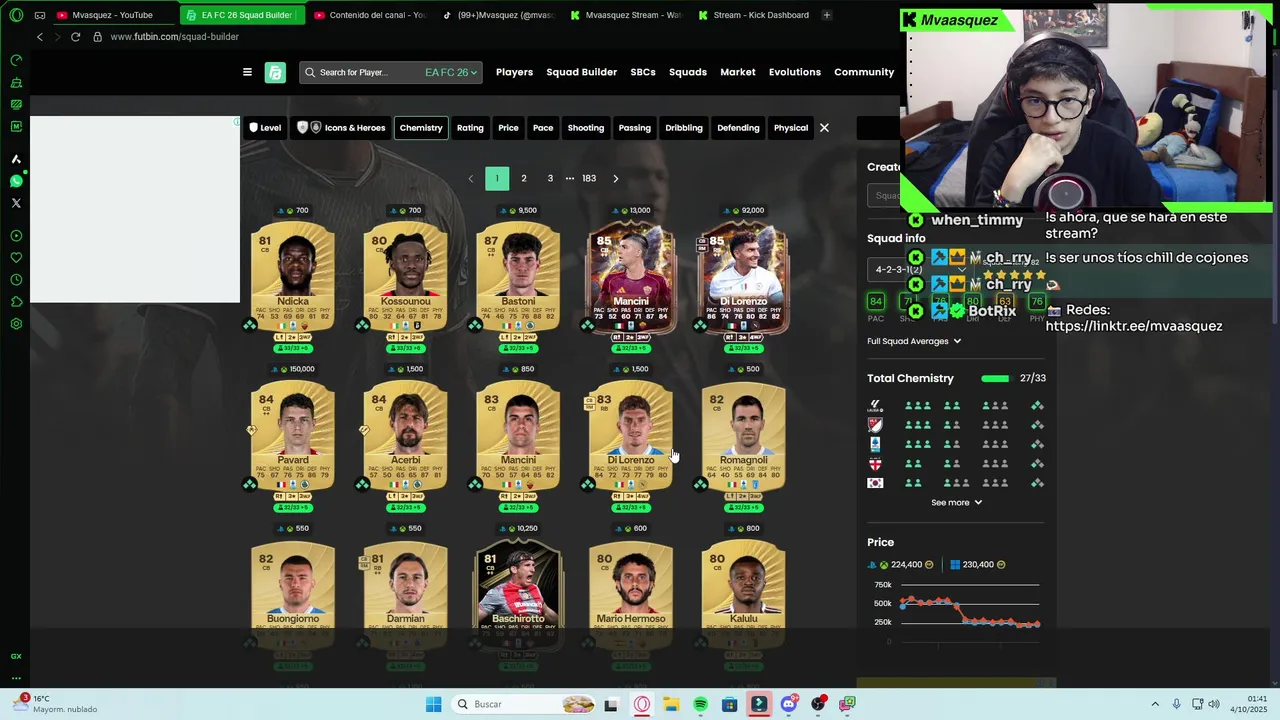The height and width of the screenshot is (720, 1280).
Task: Click the microphone icon in system tray
Action: [x=1176, y=704]
